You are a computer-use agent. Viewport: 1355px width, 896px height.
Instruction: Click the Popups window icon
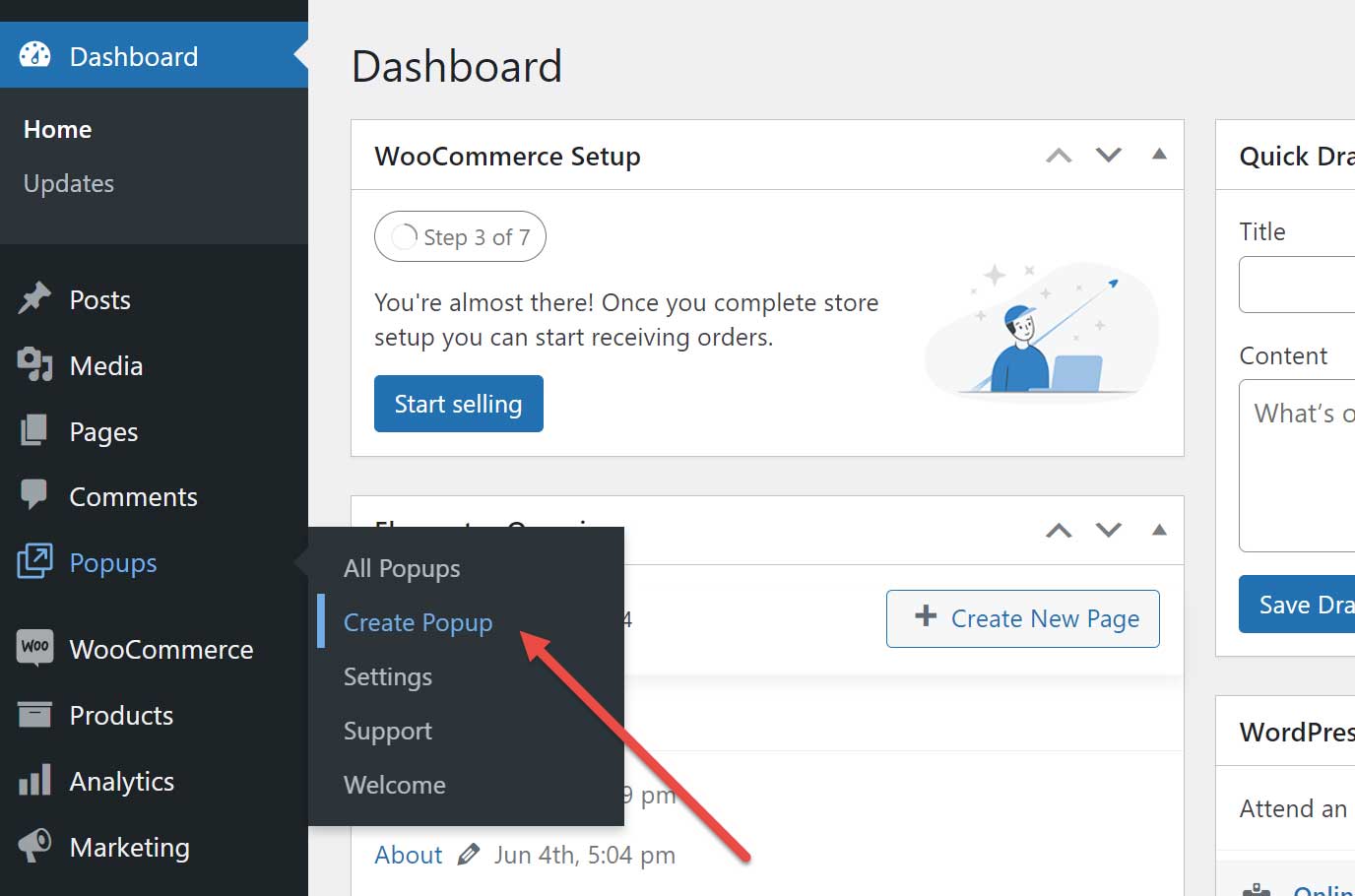(34, 561)
